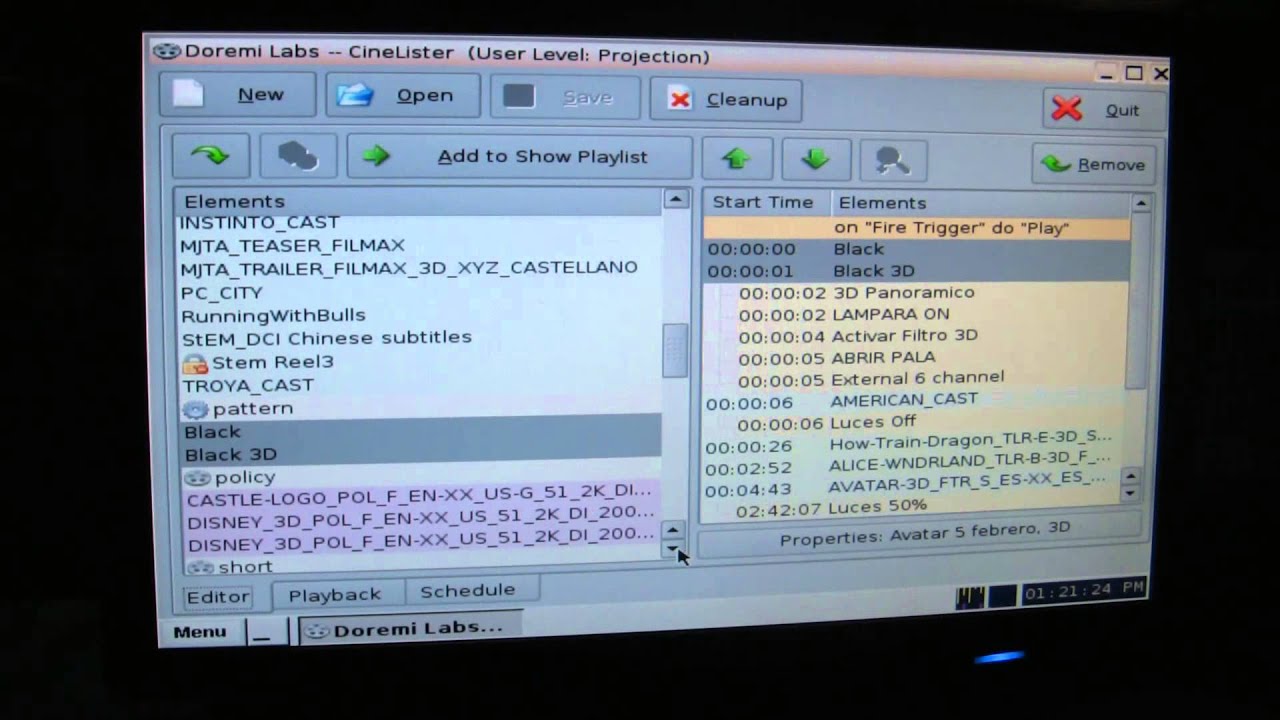Screen dimensions: 1280x720
Task: Click the grayed-out Save button
Action: [563, 97]
